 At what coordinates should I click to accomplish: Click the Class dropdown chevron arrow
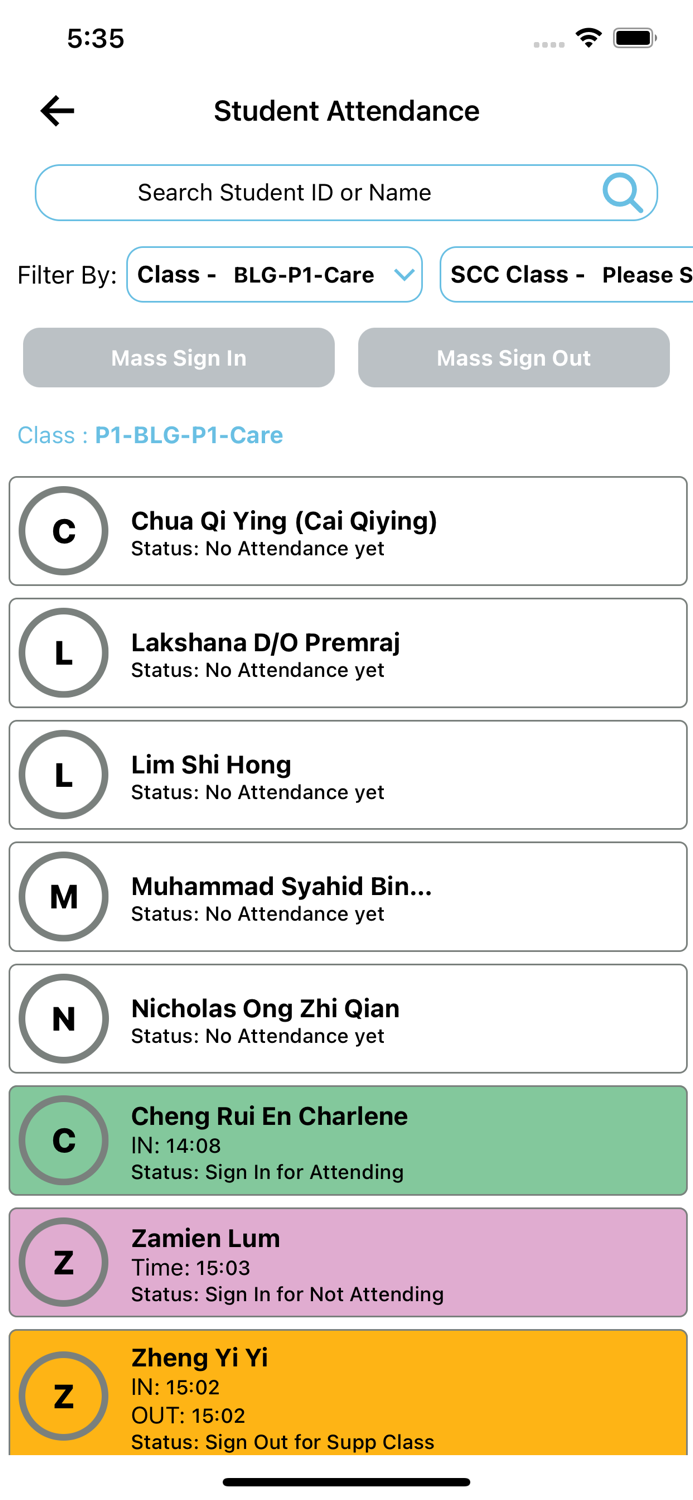(404, 275)
